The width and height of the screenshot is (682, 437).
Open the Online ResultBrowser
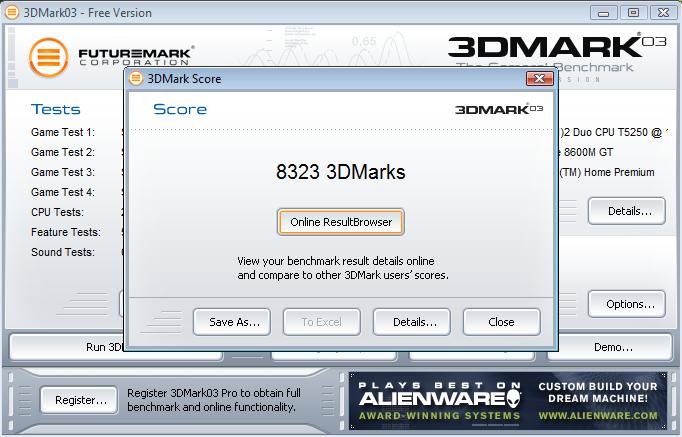click(x=341, y=222)
